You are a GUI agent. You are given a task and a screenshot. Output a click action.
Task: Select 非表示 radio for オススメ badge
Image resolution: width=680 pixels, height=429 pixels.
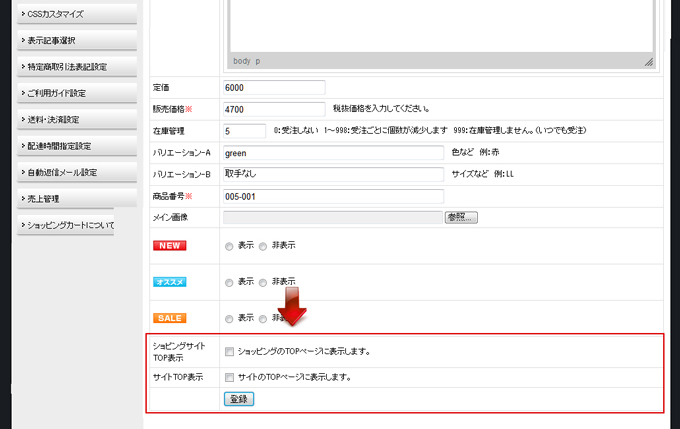(263, 282)
